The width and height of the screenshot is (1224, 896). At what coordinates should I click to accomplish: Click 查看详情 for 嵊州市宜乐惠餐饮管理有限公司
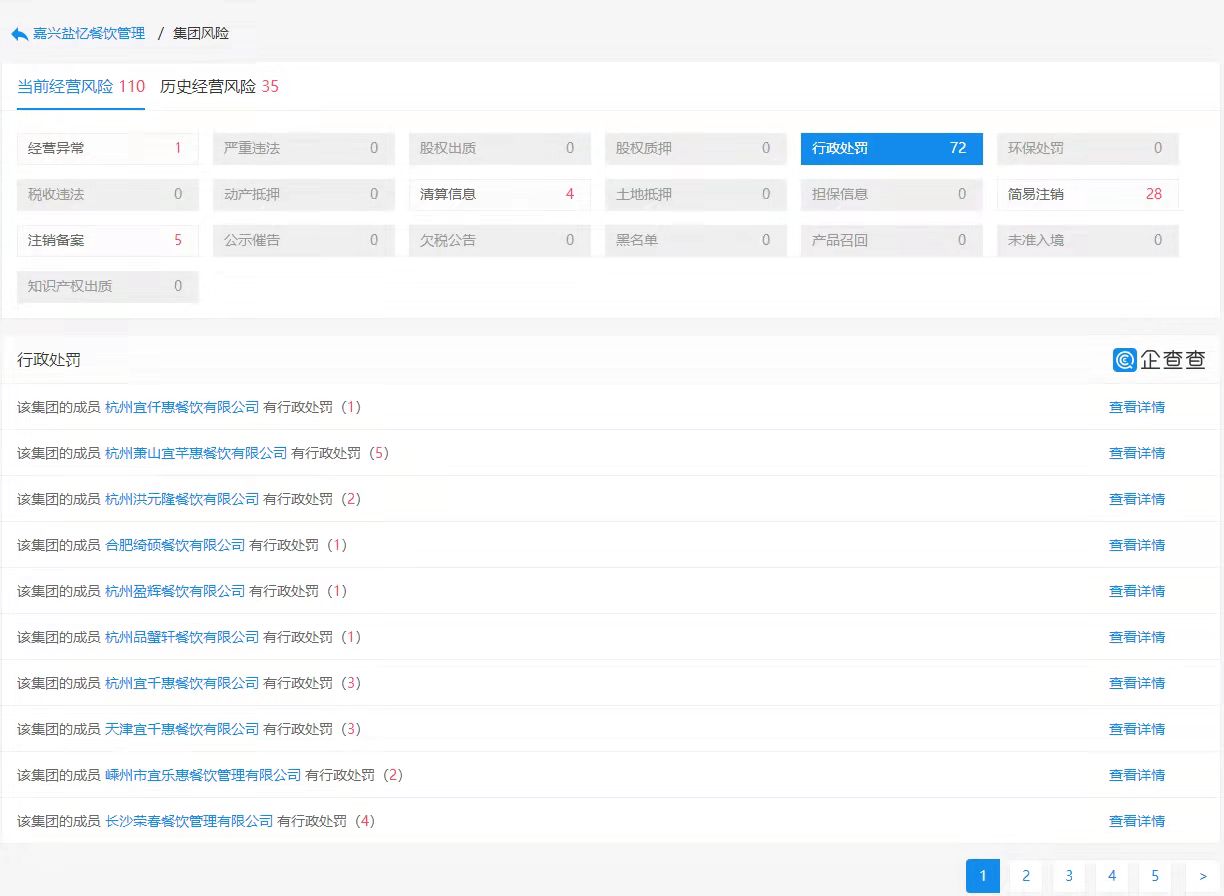pyautogui.click(x=1137, y=776)
